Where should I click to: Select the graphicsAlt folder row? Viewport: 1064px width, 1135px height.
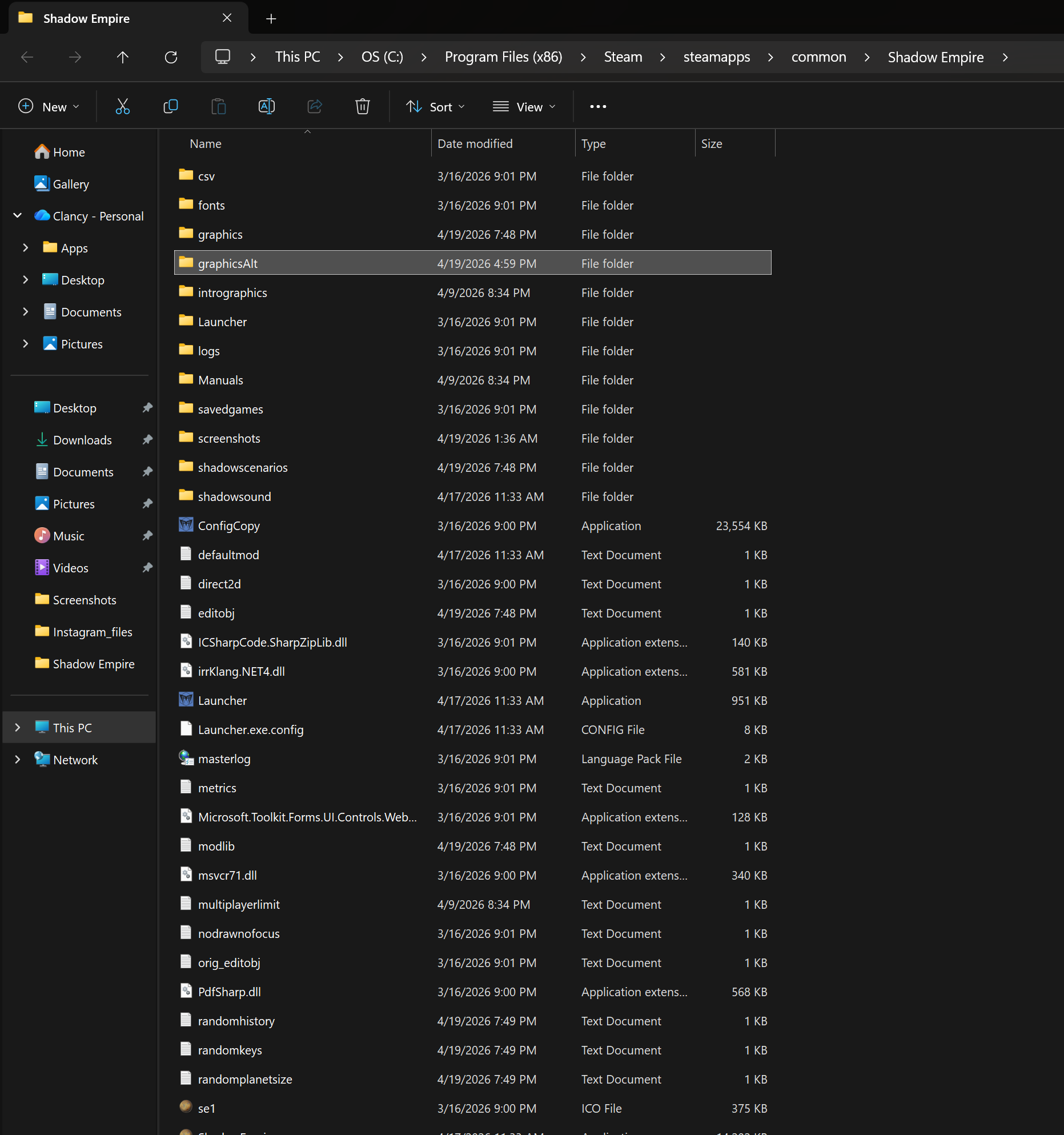(472, 263)
